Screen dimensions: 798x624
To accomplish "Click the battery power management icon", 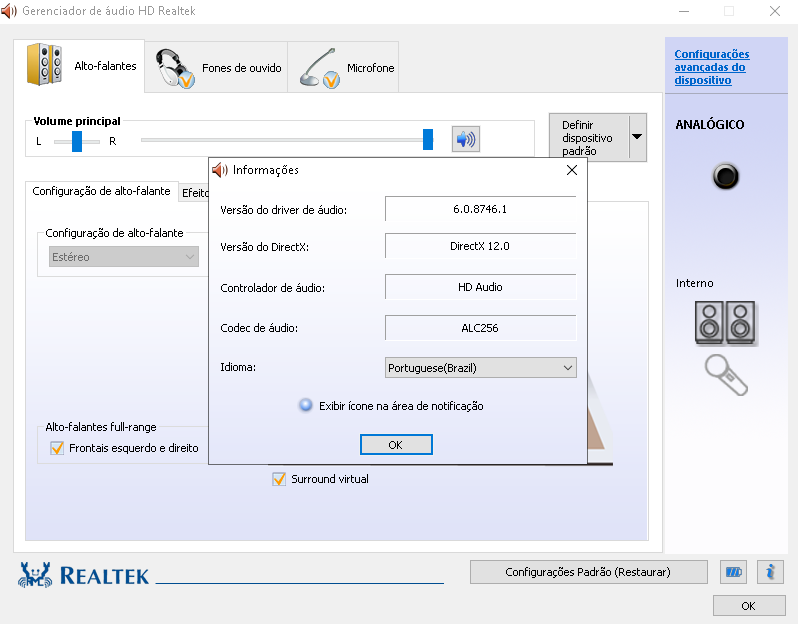I will (733, 572).
